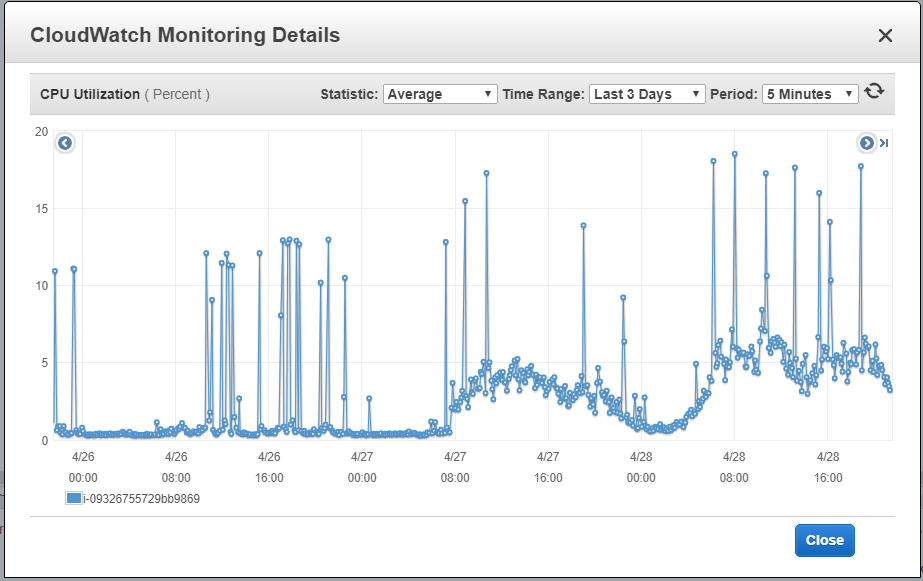The height and width of the screenshot is (581, 923).
Task: Click the 4/26 00:00 x-axis label
Action: (83, 466)
